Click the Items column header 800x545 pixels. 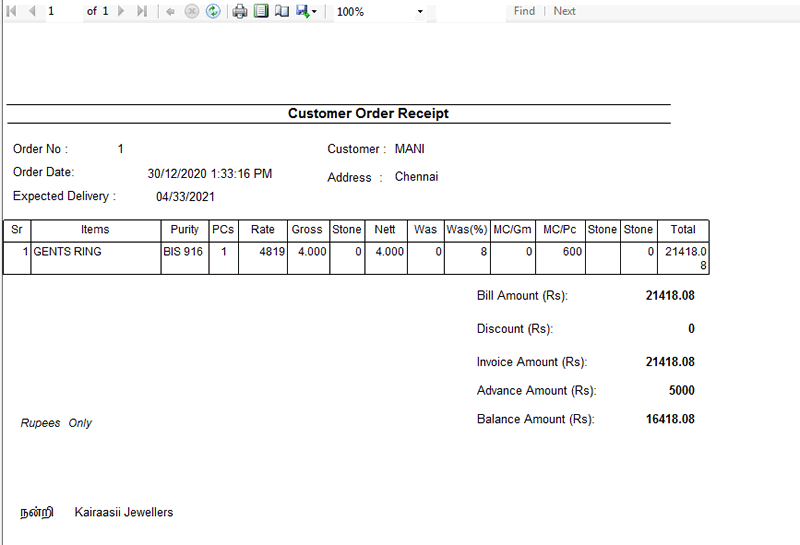(x=95, y=230)
